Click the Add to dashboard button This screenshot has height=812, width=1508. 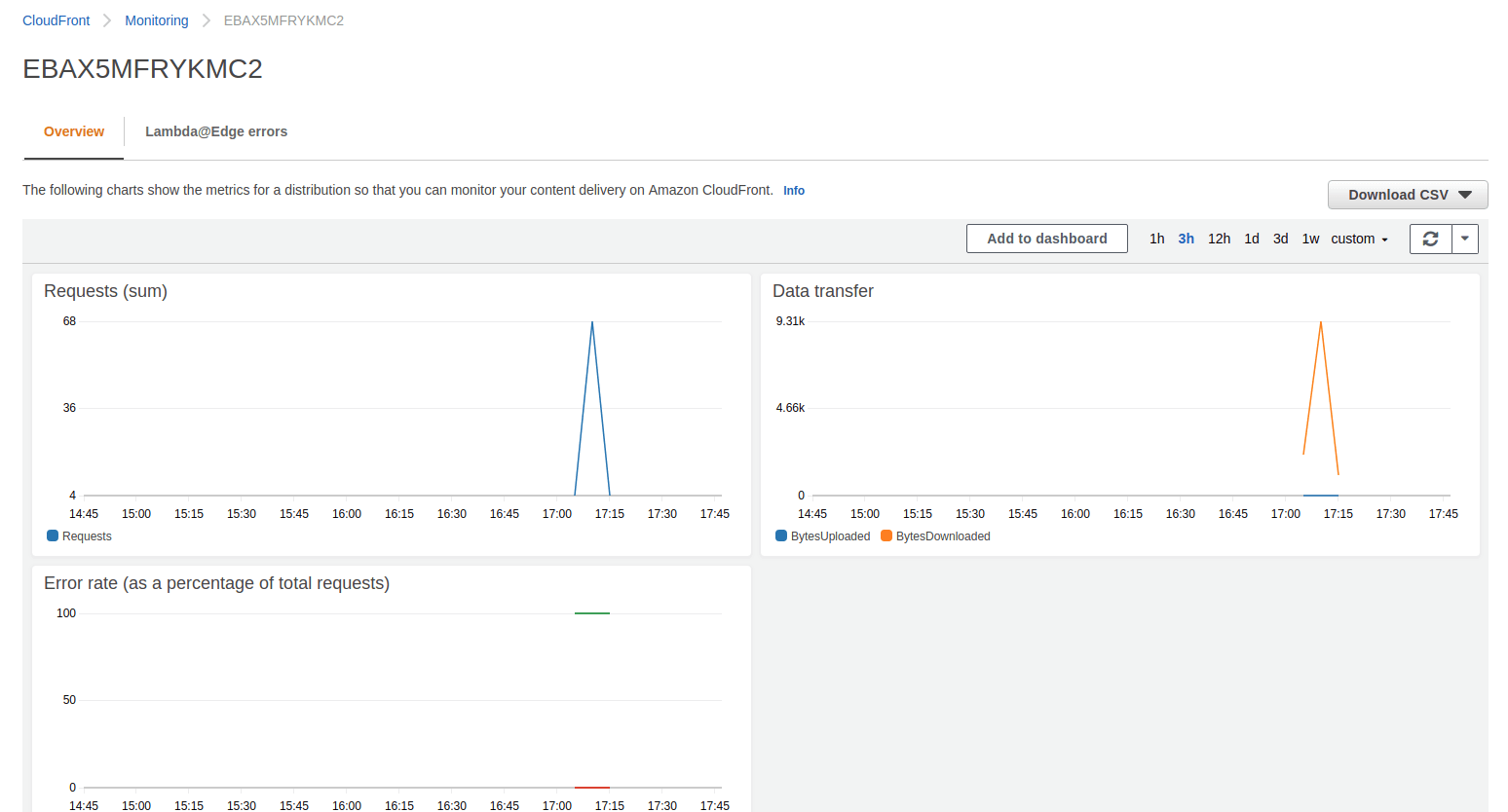[1046, 238]
